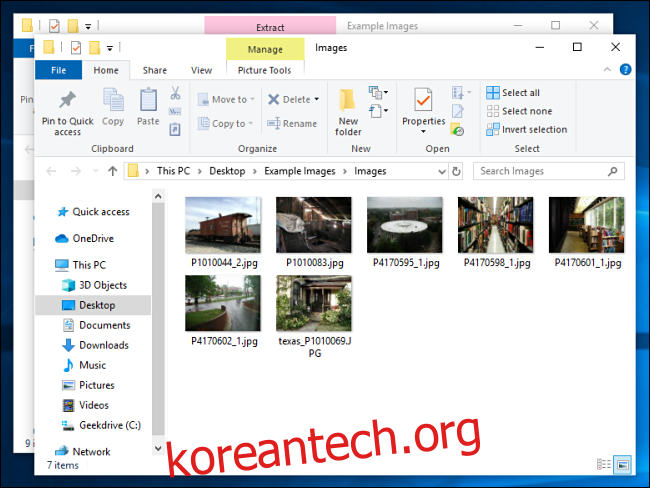
Task: Switch to the View ribbon tab
Action: tap(201, 70)
